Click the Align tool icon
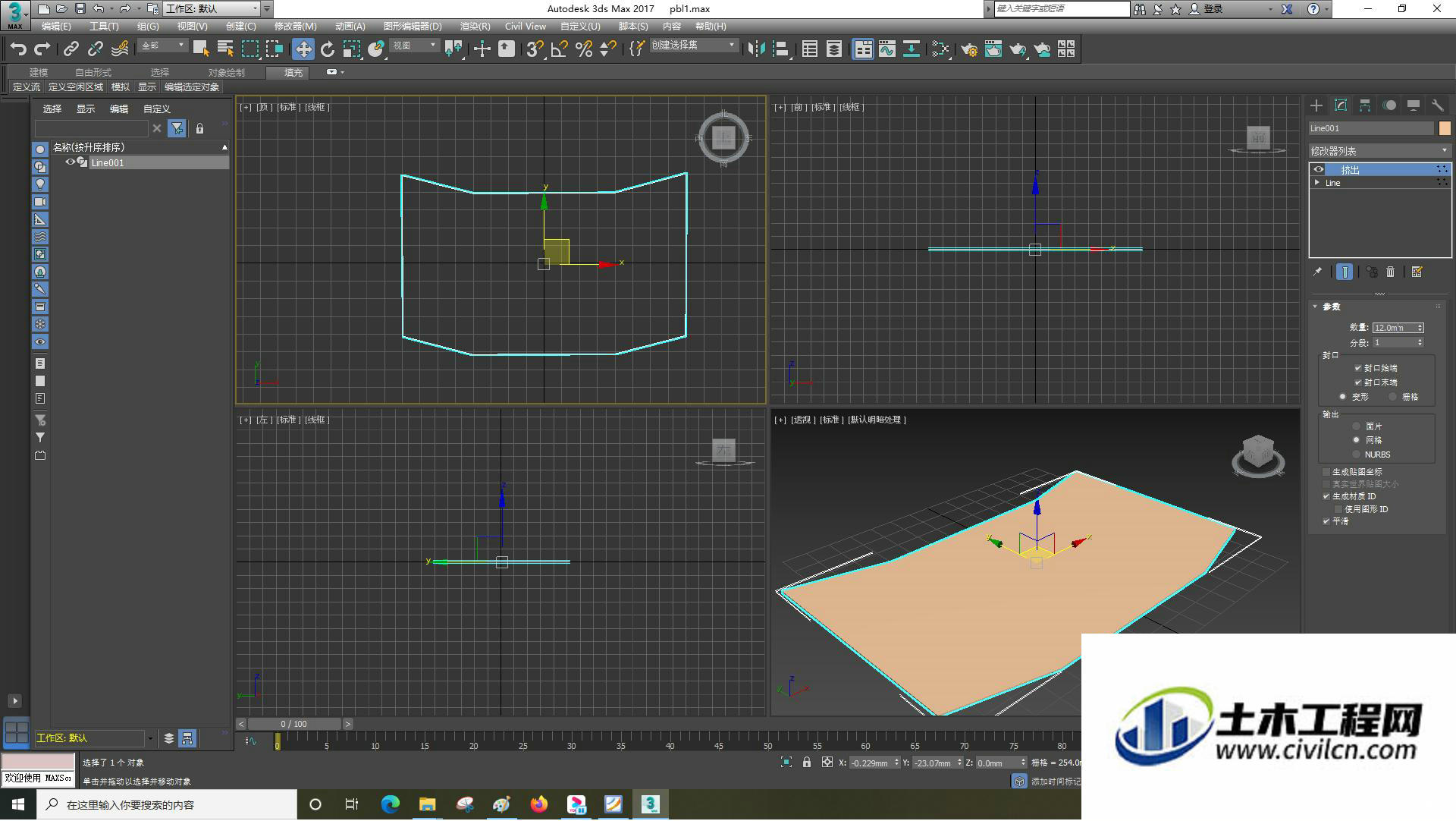 [x=781, y=49]
